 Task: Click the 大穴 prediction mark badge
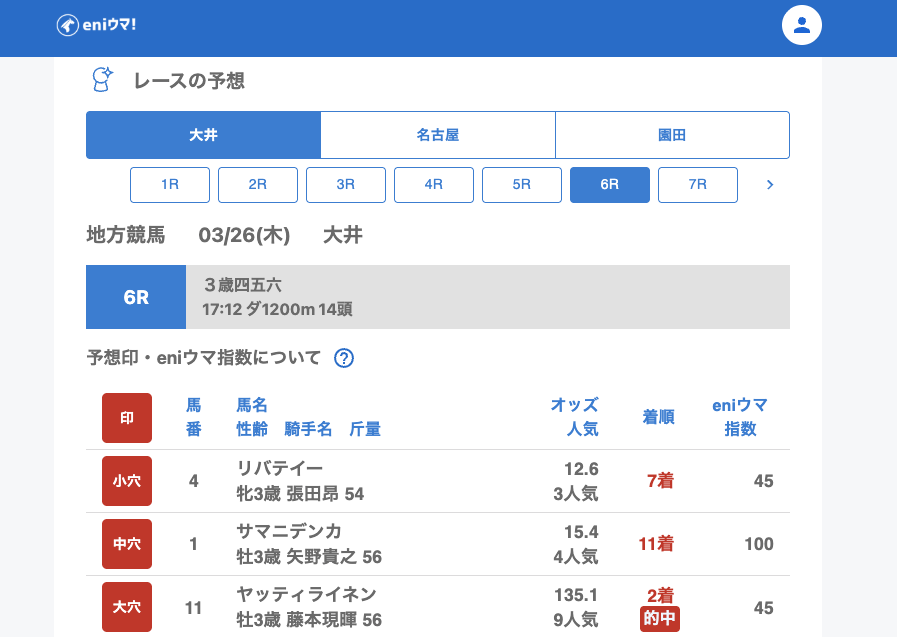click(x=127, y=607)
